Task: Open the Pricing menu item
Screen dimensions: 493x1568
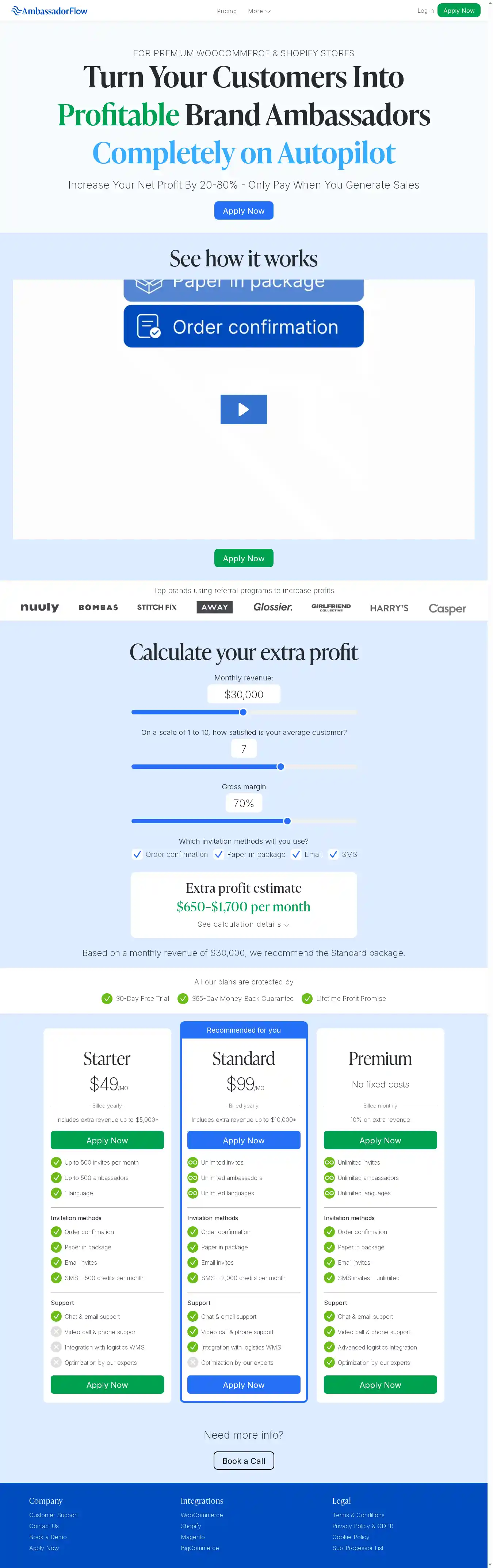Action: [x=226, y=11]
